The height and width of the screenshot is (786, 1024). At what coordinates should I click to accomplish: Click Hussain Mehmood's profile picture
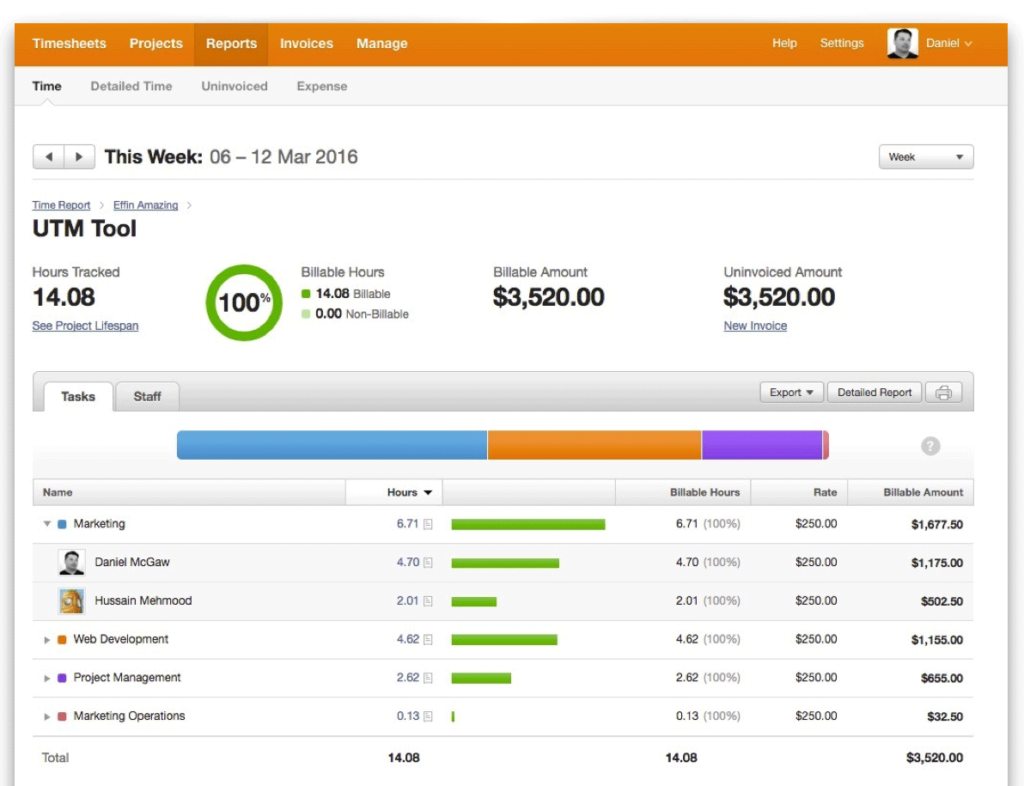click(70, 601)
